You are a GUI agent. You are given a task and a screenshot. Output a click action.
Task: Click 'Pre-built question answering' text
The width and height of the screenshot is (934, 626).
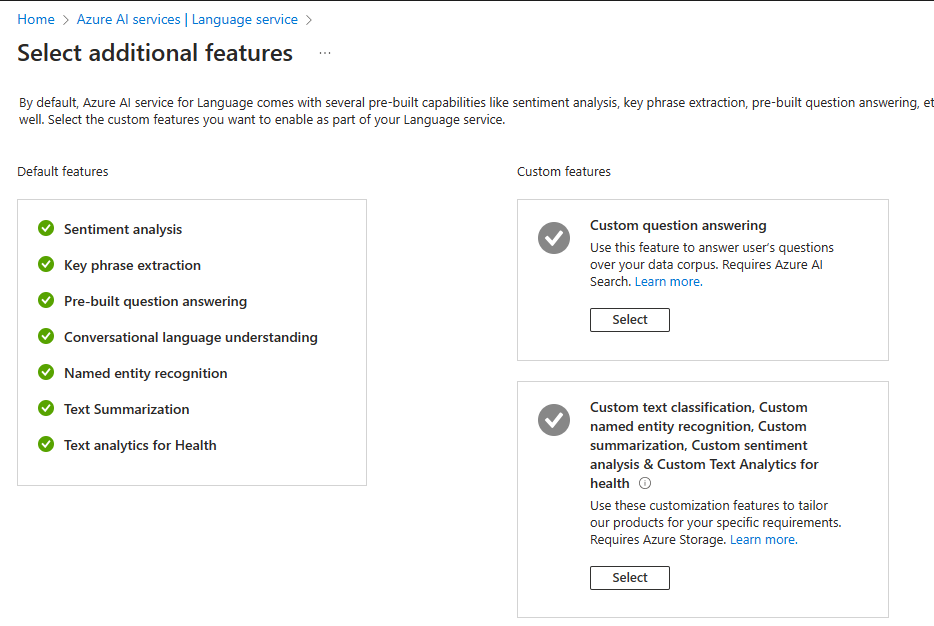[155, 301]
